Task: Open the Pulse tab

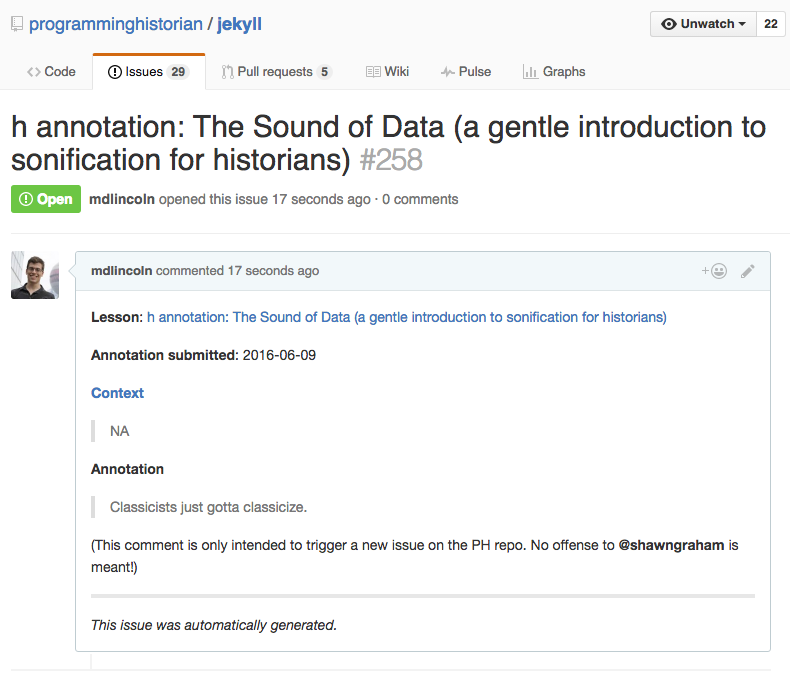Action: tap(466, 72)
